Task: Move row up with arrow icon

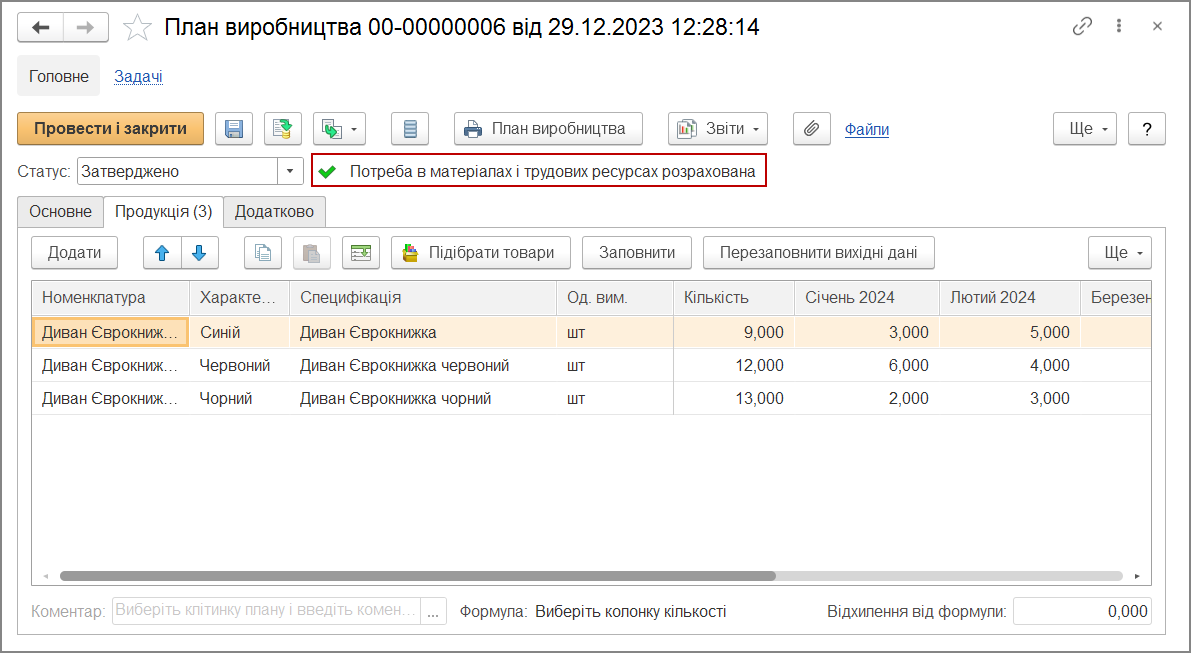Action: click(x=162, y=253)
